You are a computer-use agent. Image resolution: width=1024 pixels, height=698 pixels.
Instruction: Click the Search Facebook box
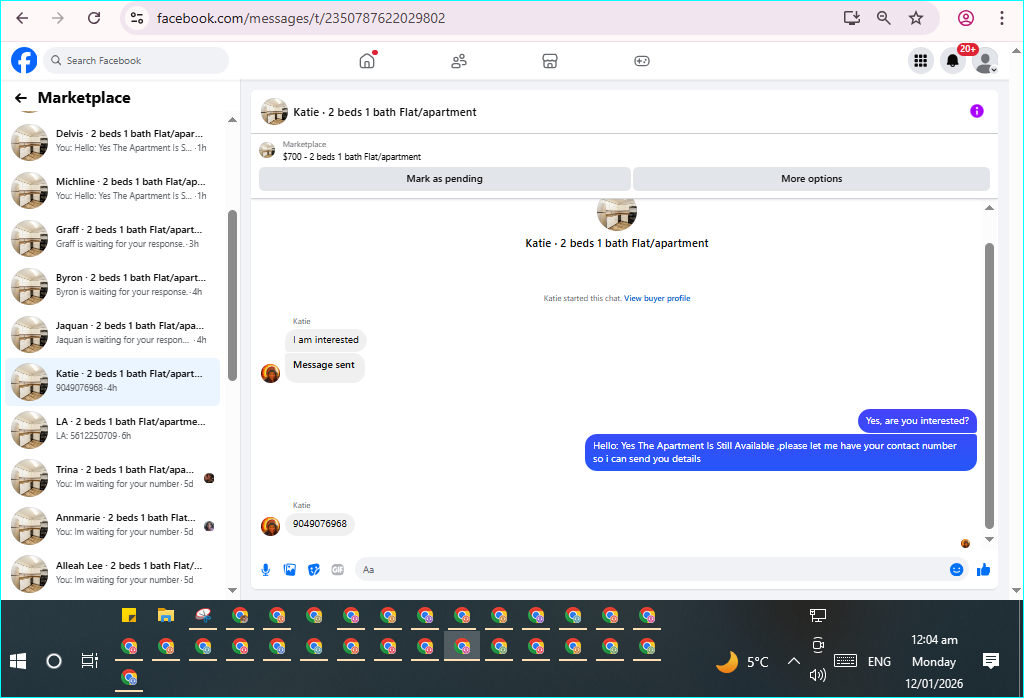click(136, 61)
